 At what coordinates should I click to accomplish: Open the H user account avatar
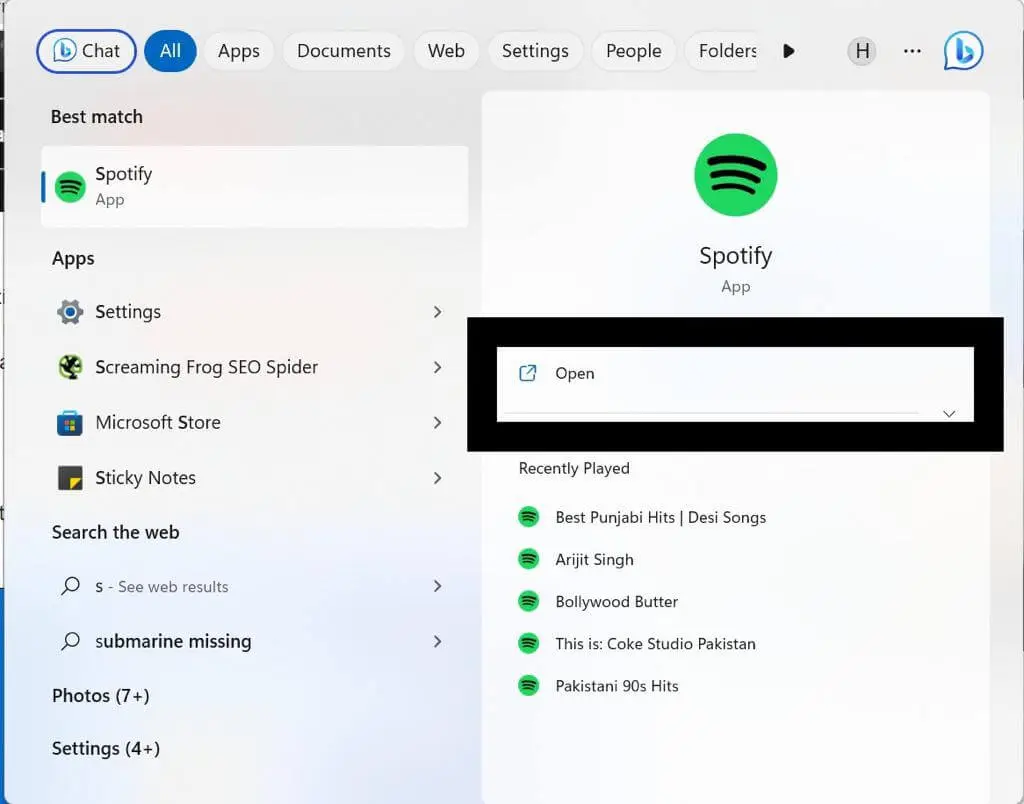862,51
